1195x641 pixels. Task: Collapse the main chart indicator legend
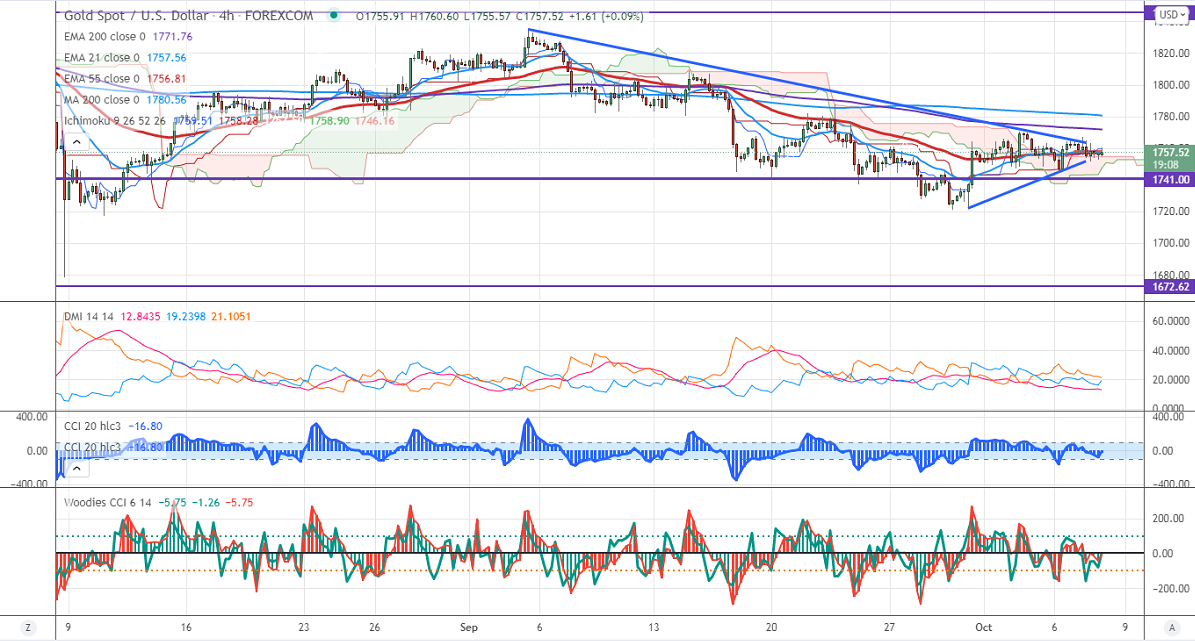[x=76, y=143]
